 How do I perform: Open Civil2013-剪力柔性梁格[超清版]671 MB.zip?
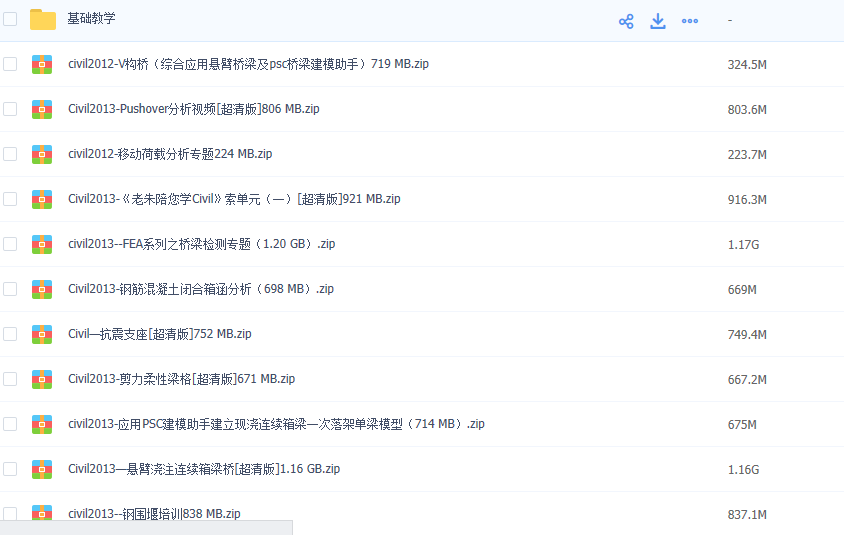pos(181,379)
